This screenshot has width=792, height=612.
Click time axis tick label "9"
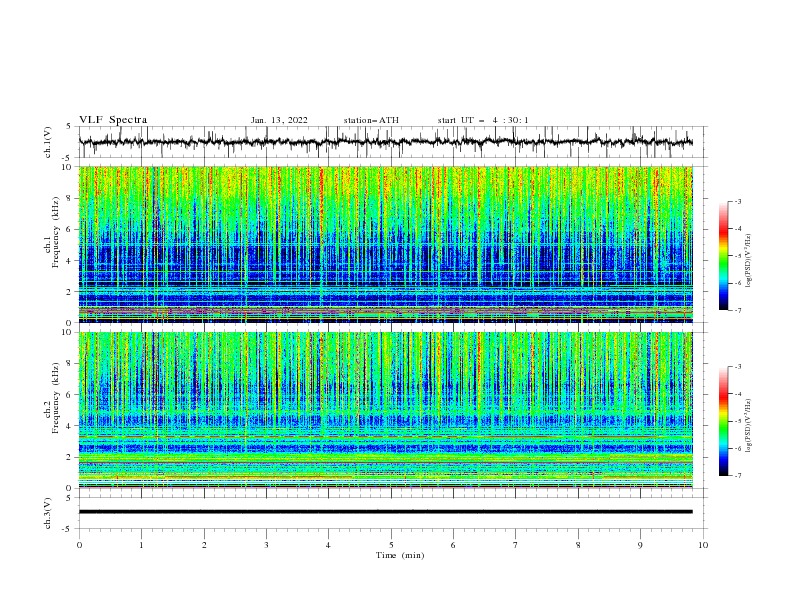click(640, 545)
